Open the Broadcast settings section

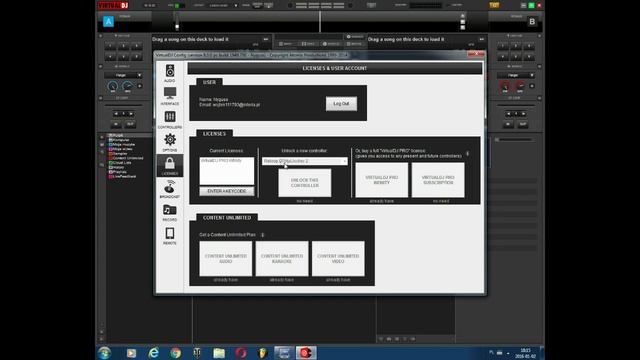click(x=170, y=189)
